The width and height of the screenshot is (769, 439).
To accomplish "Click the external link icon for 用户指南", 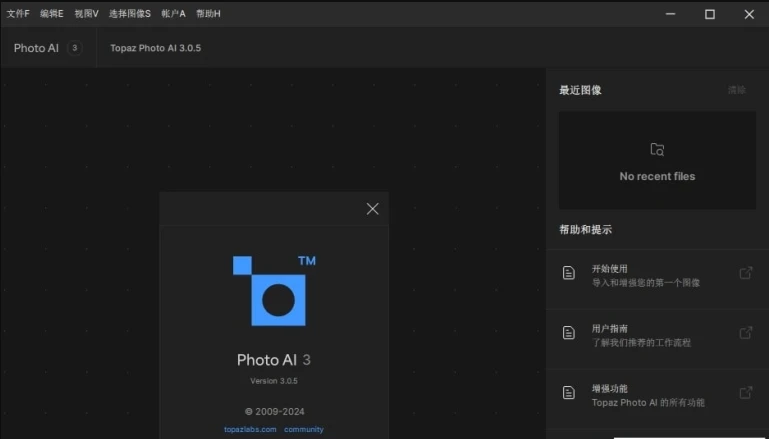I will (x=745, y=333).
